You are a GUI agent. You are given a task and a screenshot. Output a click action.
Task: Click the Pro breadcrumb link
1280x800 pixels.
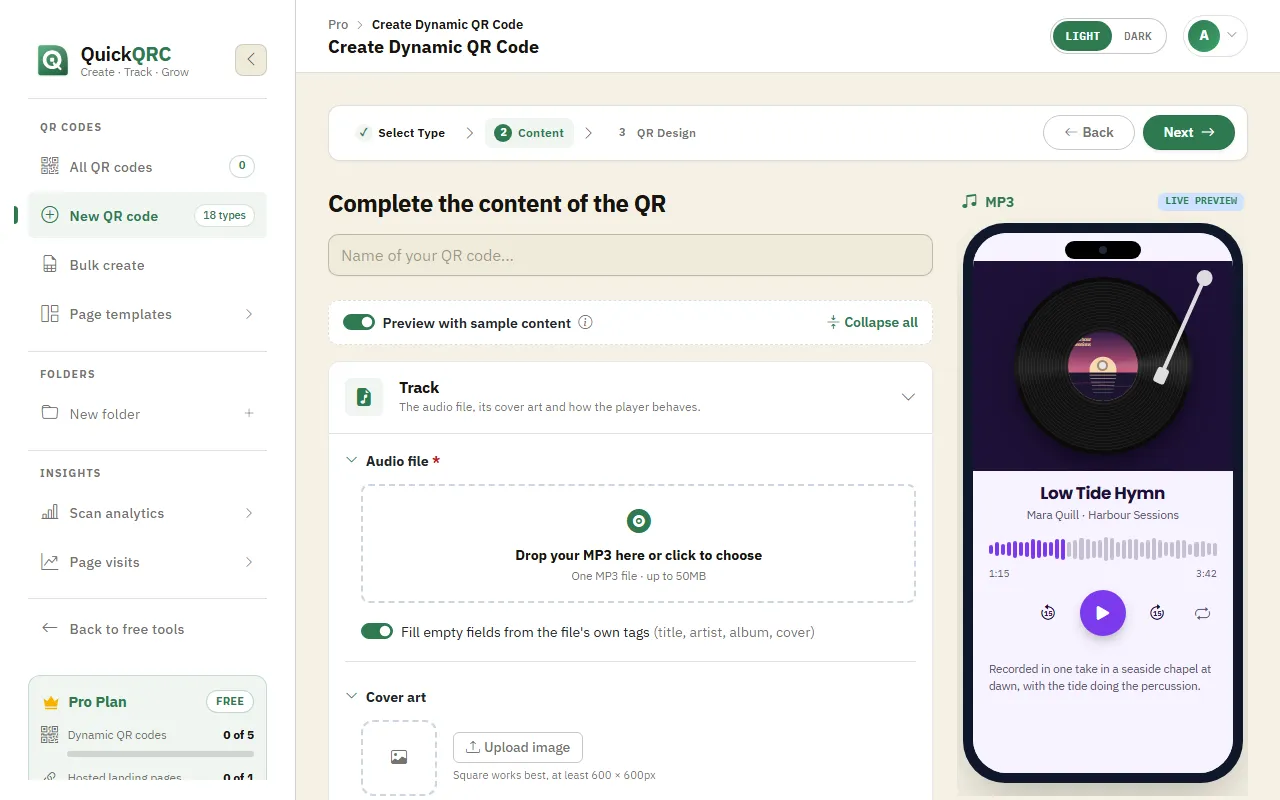pos(338,24)
